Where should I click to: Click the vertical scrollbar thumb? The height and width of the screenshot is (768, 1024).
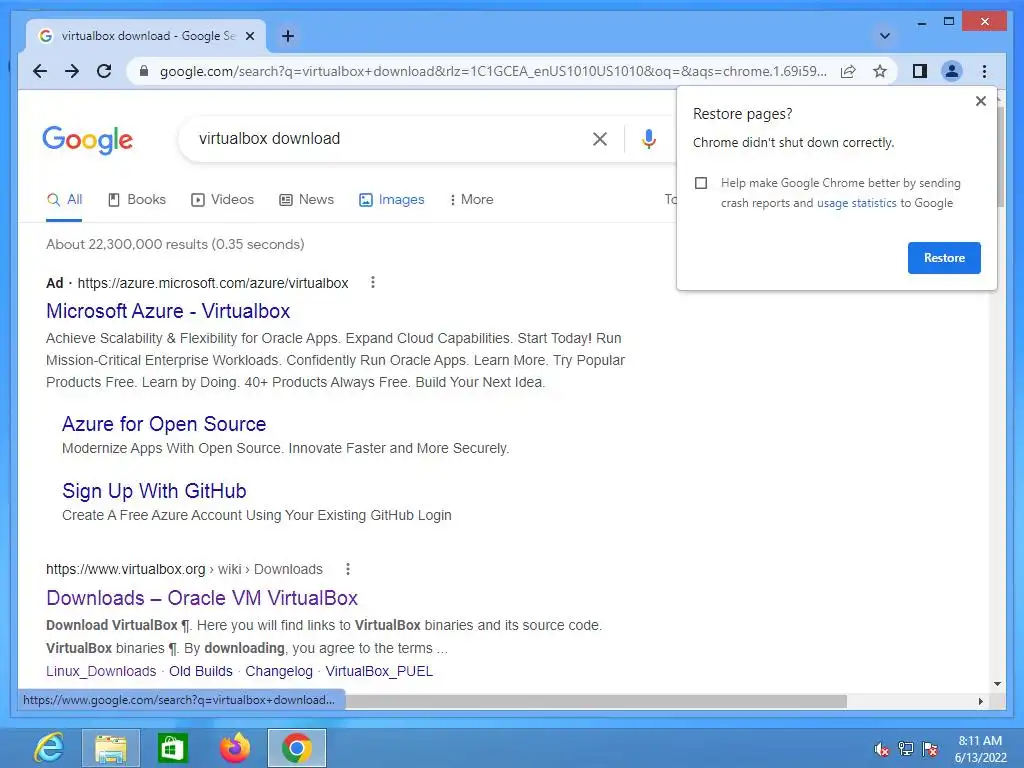(1000, 157)
